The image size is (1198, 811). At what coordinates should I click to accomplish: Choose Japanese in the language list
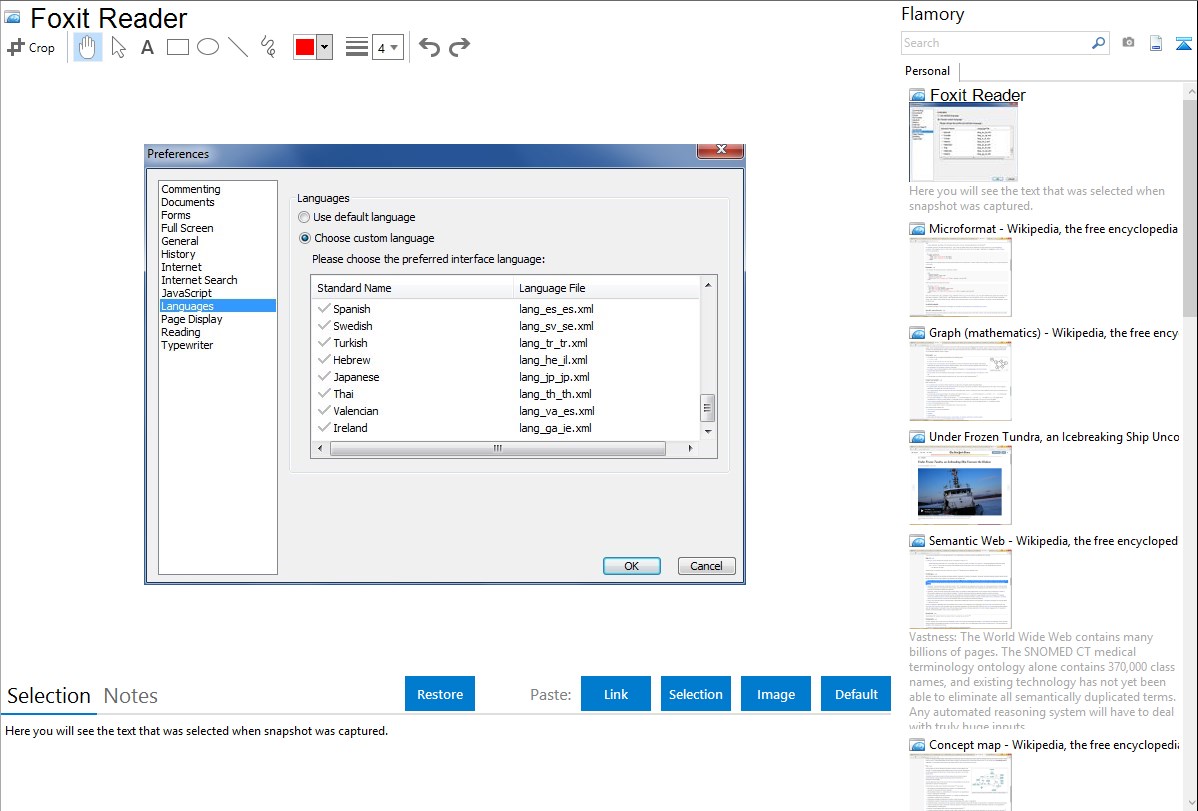[x=356, y=377]
